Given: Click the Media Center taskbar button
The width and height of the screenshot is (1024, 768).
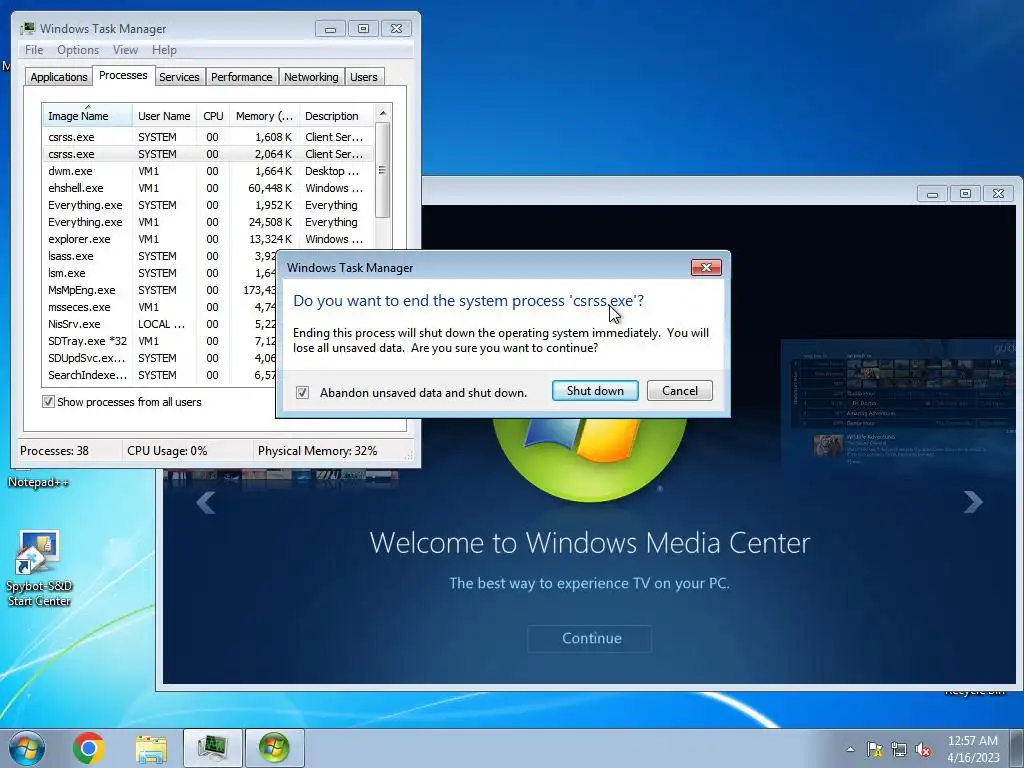Looking at the screenshot, I should (274, 748).
